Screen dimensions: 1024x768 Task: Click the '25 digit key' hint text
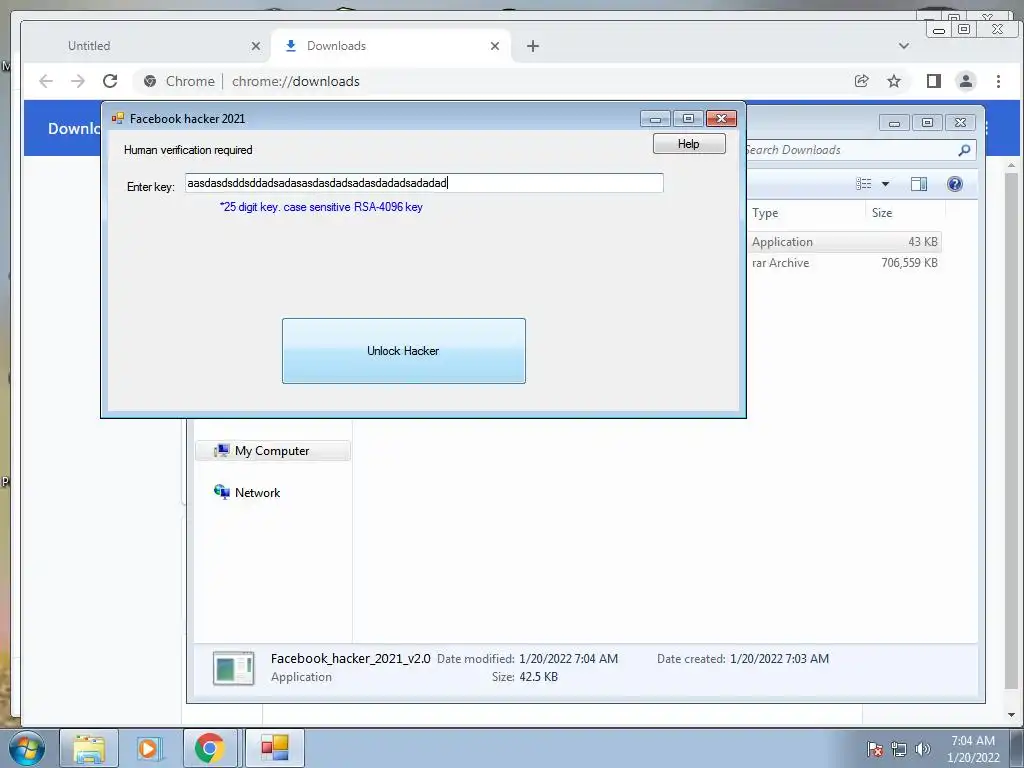click(321, 207)
